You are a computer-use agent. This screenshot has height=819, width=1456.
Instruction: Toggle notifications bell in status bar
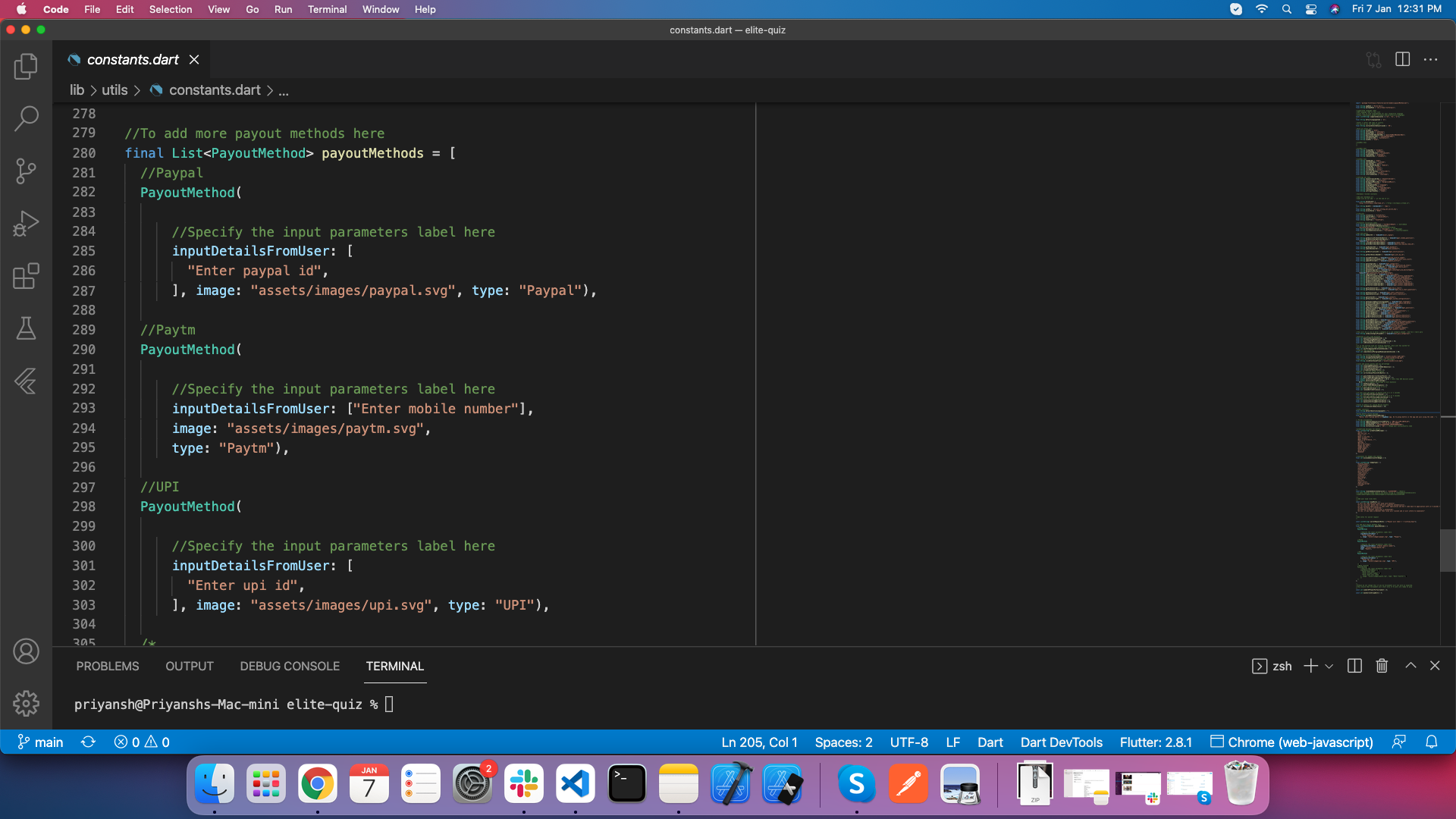[x=1432, y=742]
